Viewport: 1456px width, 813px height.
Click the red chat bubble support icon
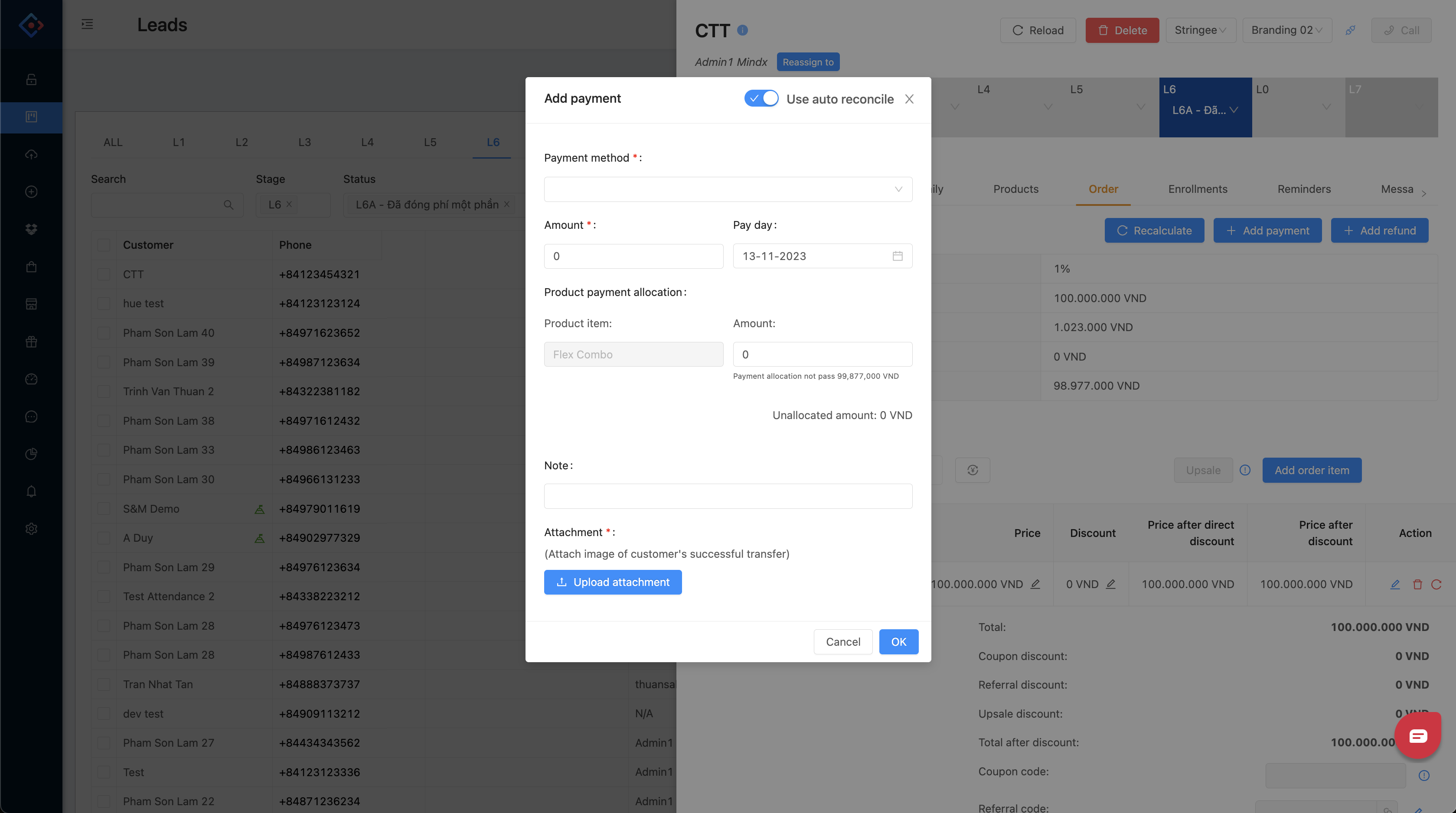pyautogui.click(x=1417, y=735)
